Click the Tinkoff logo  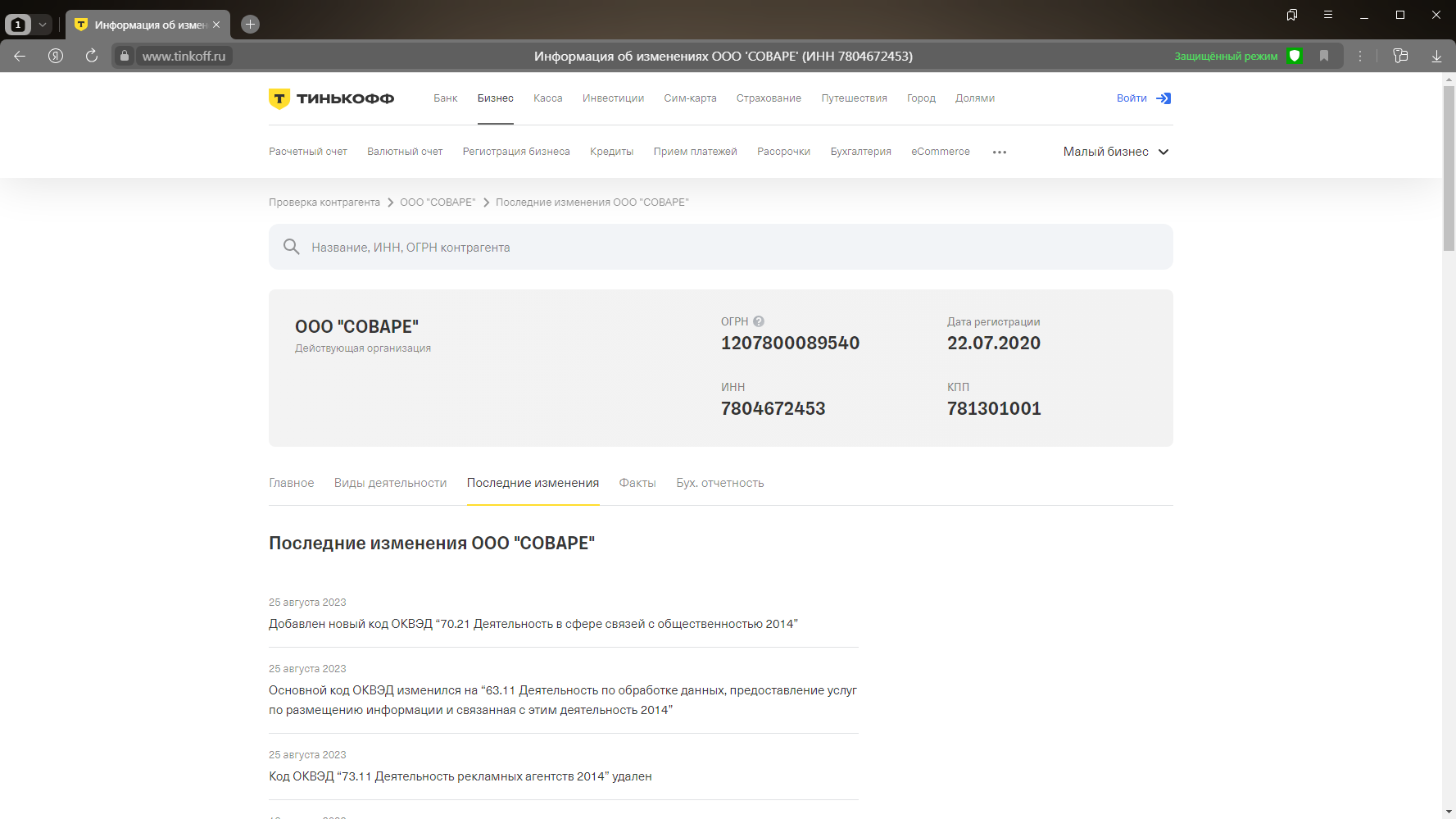point(331,98)
